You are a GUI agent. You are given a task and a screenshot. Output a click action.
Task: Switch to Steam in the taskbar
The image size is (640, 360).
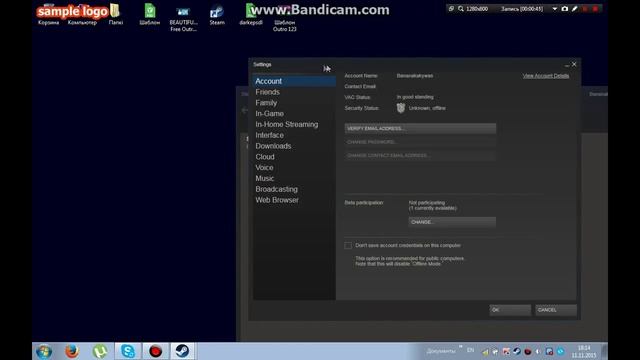point(182,351)
